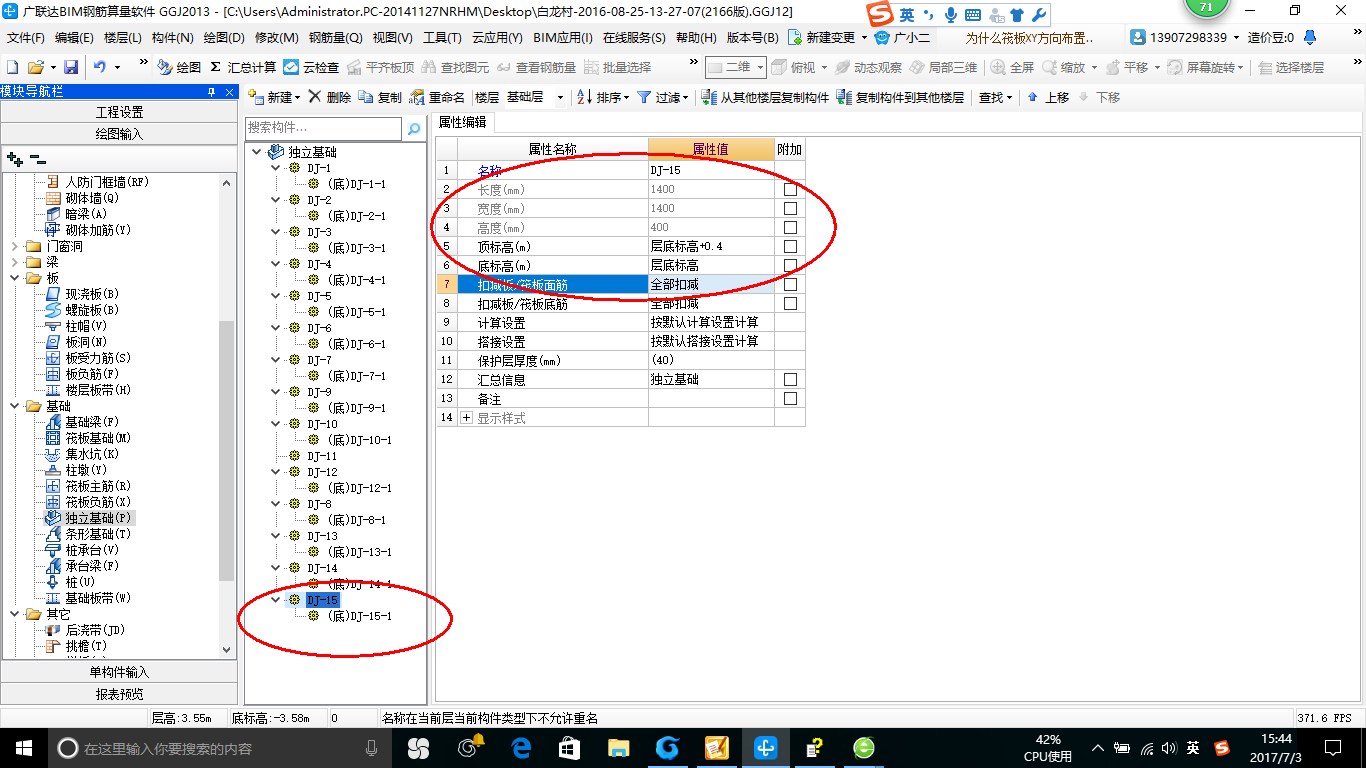The height and width of the screenshot is (768, 1366).
Task: Collapse the DJ-1 tree node
Action: pyautogui.click(x=276, y=168)
